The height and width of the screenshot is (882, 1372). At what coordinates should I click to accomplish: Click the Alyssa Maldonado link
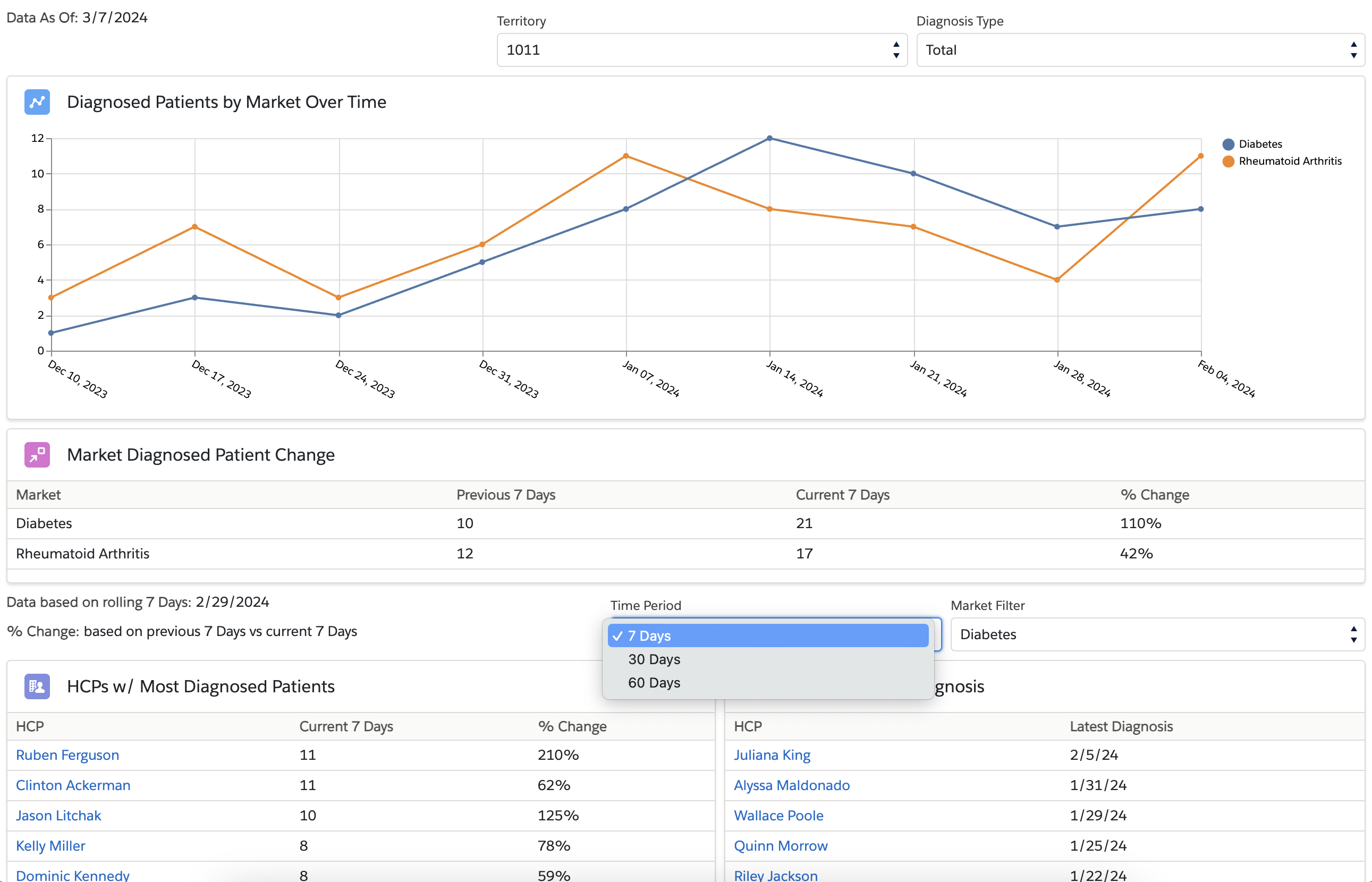pos(791,785)
